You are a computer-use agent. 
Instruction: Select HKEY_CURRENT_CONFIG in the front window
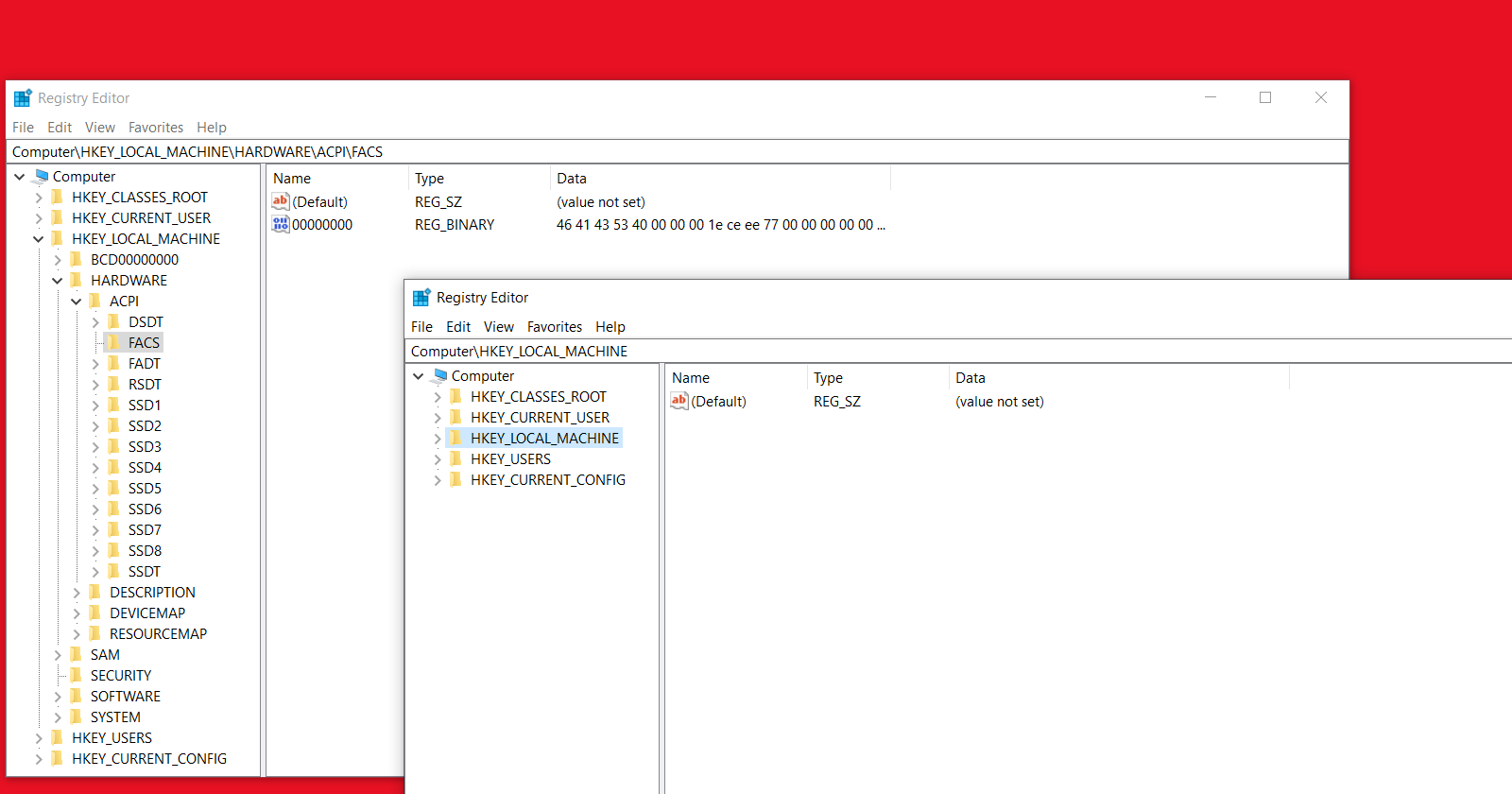(547, 479)
